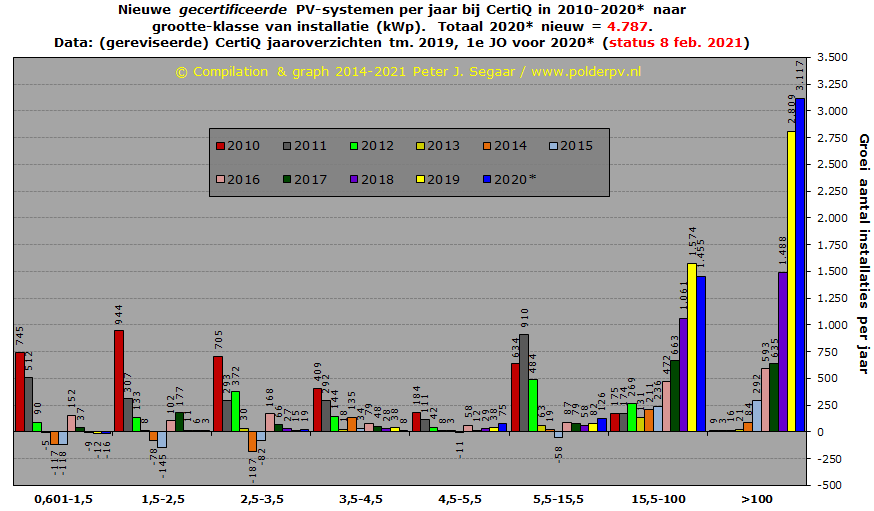
Task: Click the red 2010 bar in 0,601-1,5 group
Action: [x=20, y=392]
